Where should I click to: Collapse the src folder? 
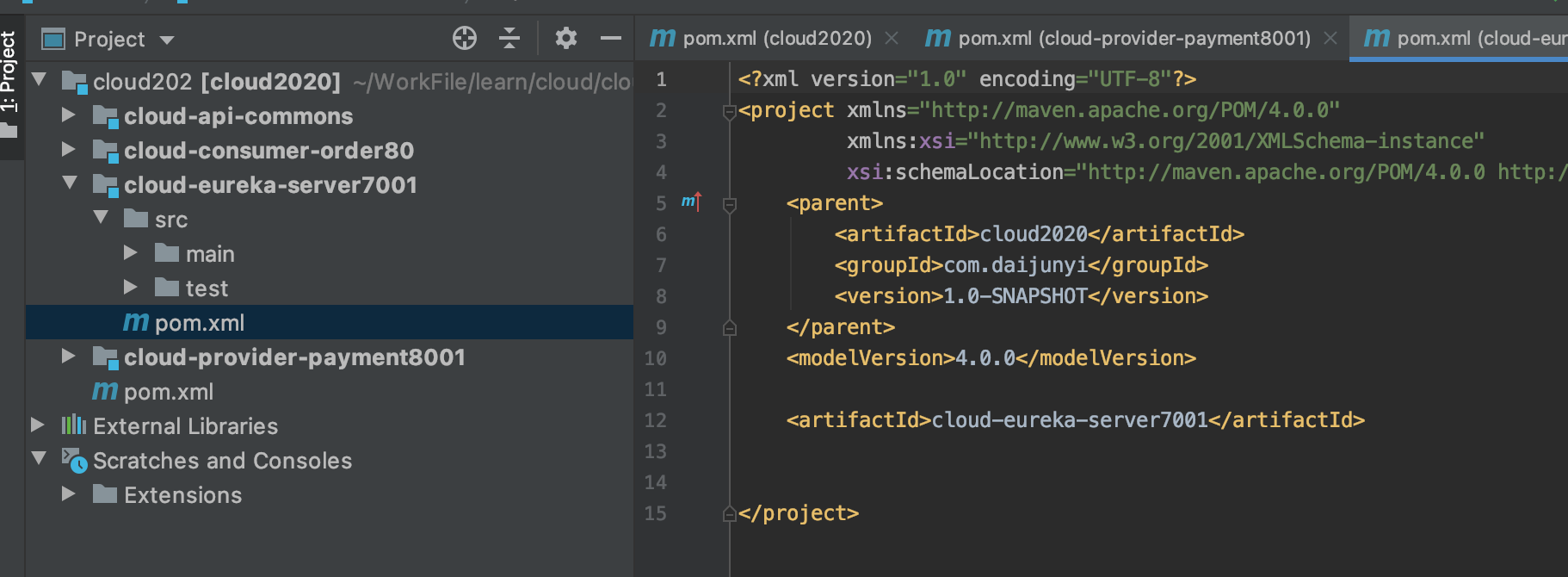[101, 218]
